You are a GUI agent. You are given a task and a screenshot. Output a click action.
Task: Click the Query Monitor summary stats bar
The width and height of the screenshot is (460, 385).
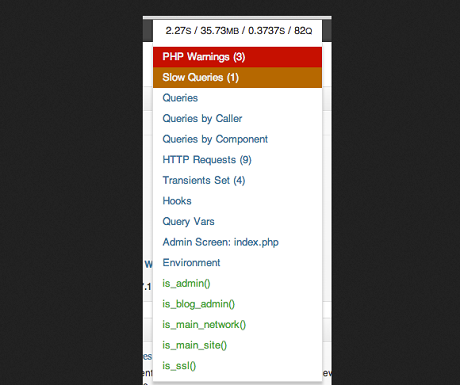click(237, 31)
